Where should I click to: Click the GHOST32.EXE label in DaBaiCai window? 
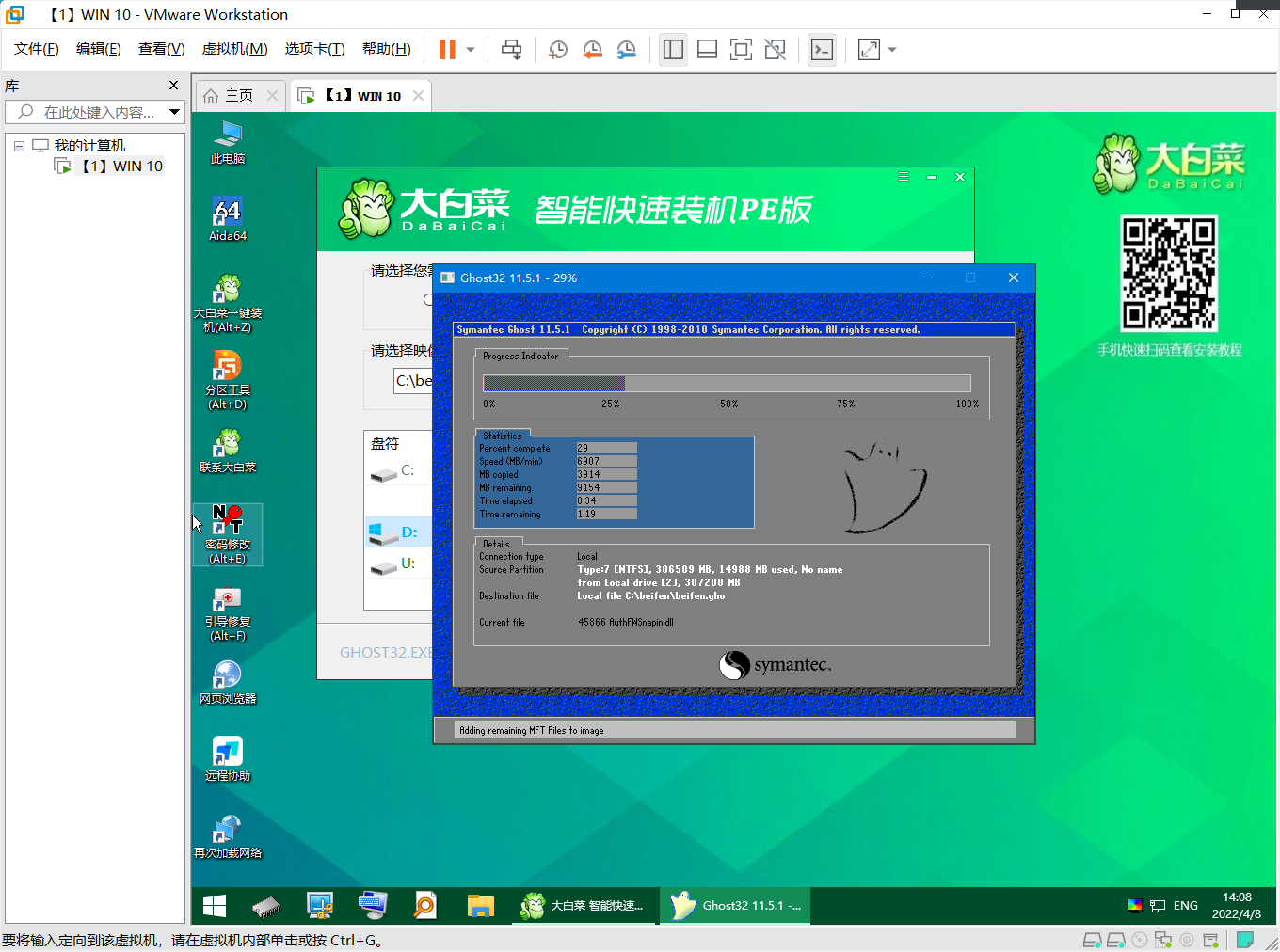[x=386, y=652]
